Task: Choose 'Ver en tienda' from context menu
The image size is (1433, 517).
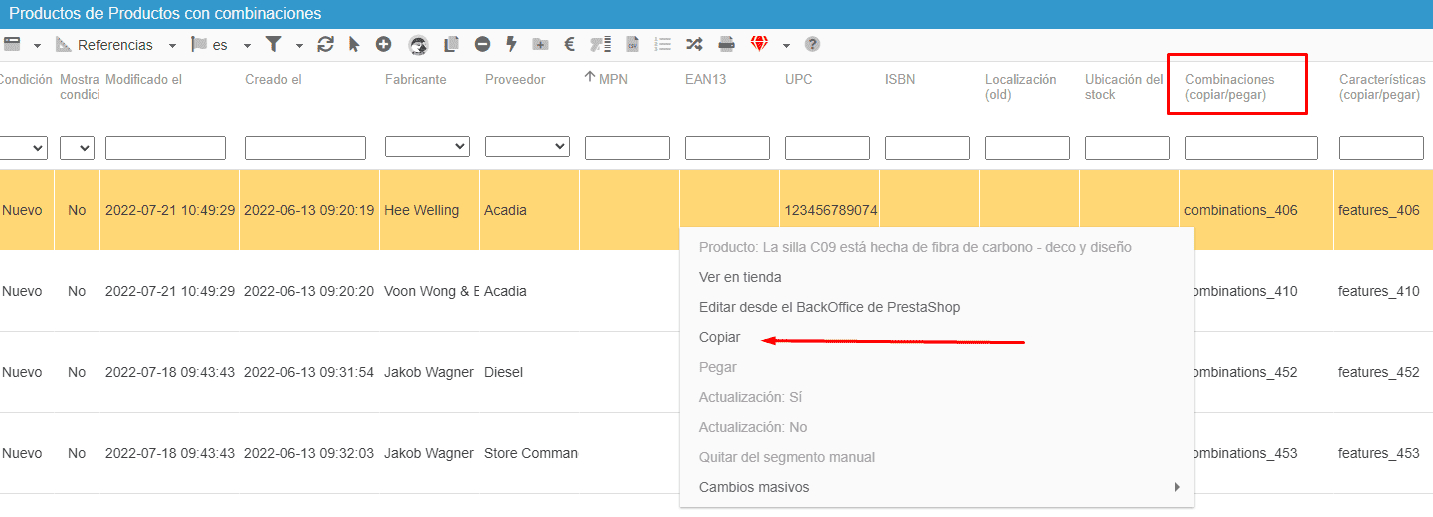Action: 740,277
